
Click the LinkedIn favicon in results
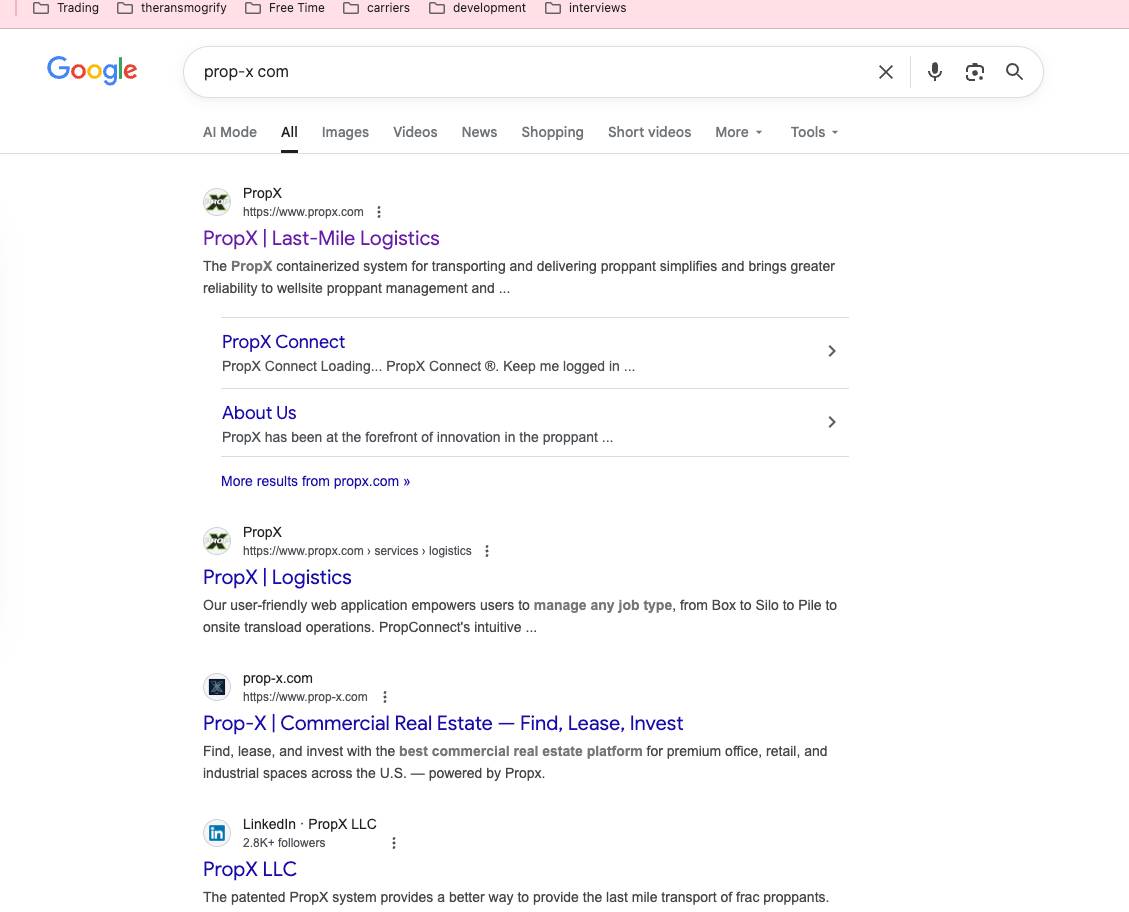[x=217, y=833]
